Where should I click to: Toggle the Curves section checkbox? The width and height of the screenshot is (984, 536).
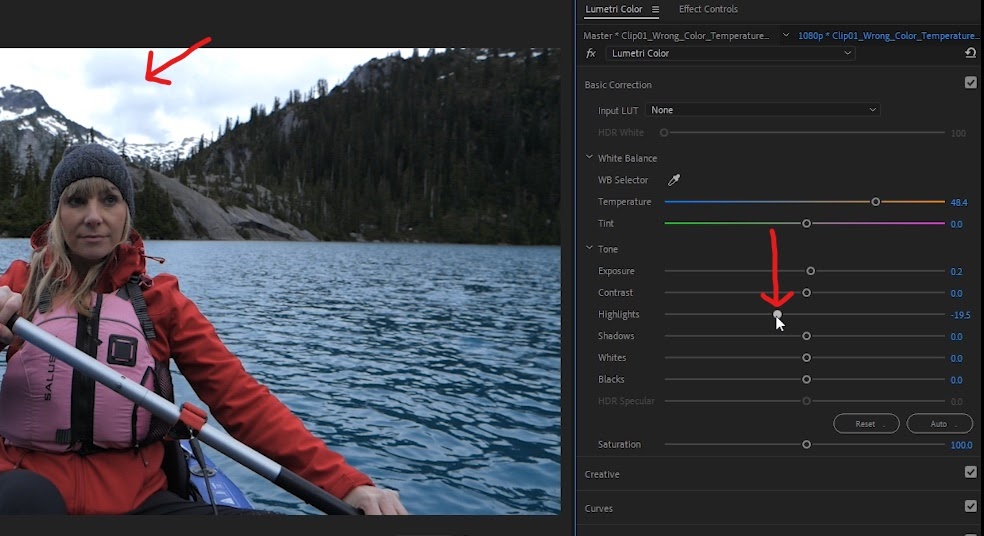[970, 506]
